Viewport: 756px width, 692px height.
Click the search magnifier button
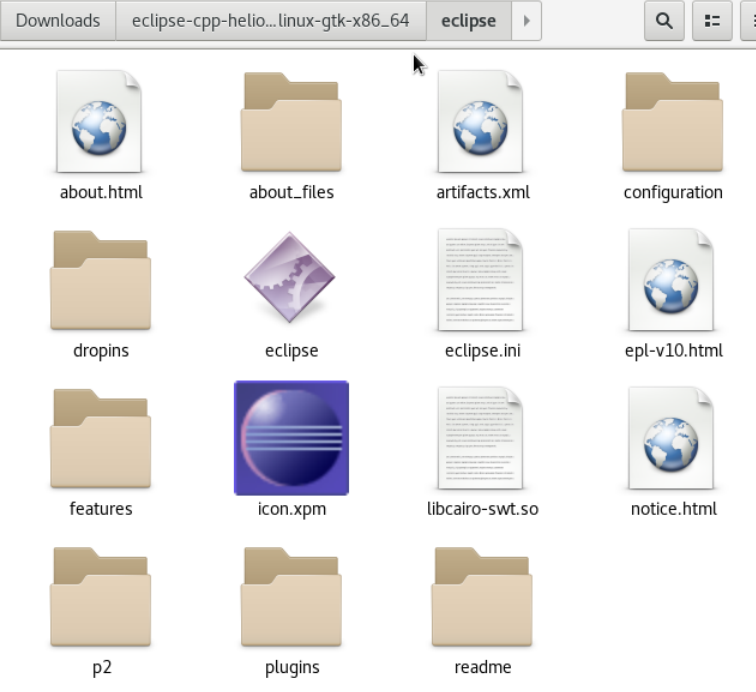point(664,20)
